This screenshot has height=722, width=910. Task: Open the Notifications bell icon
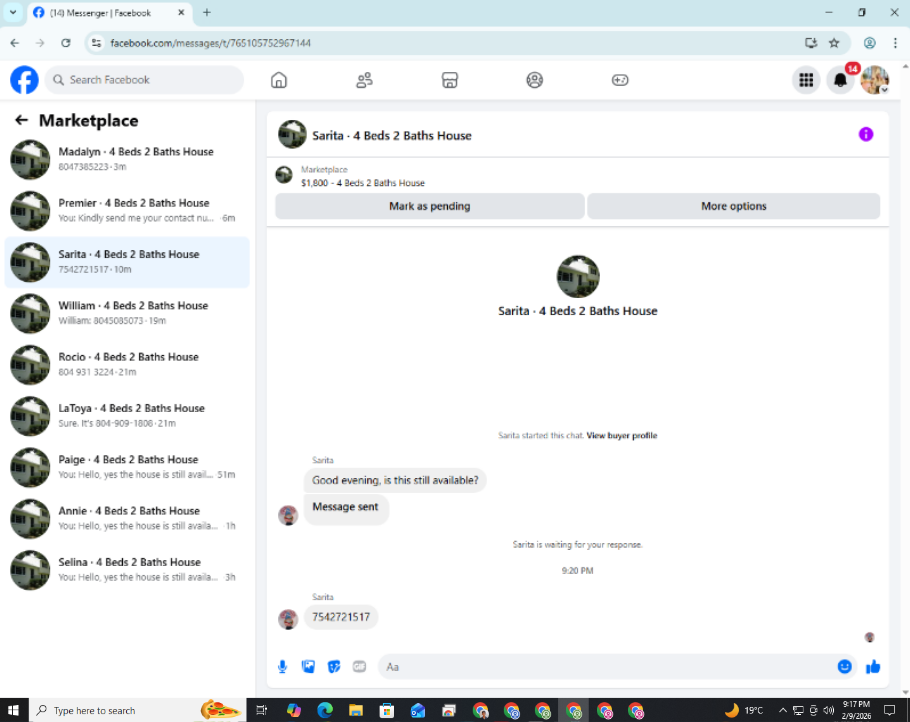(x=840, y=80)
